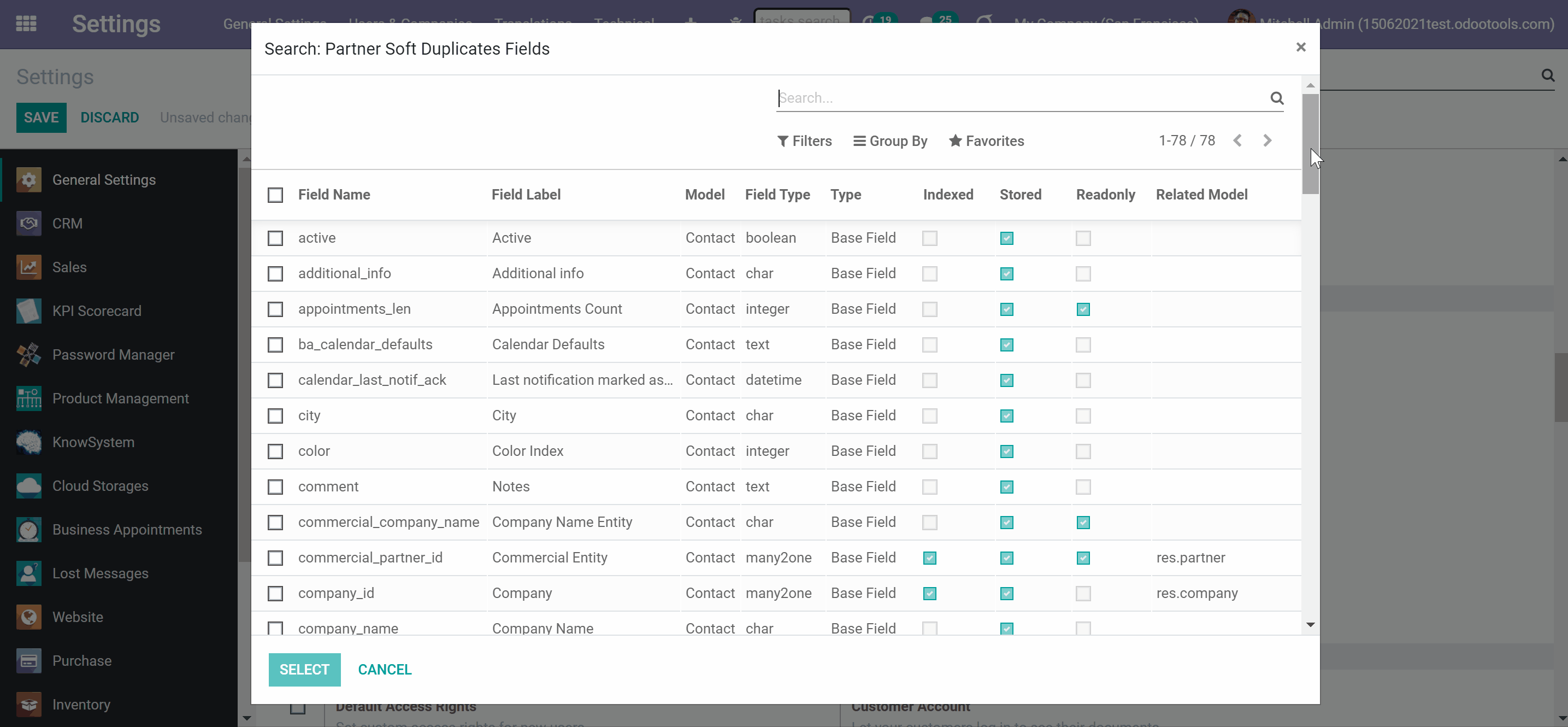Click the Inventory box icon
1568x727 pixels.
point(28,705)
